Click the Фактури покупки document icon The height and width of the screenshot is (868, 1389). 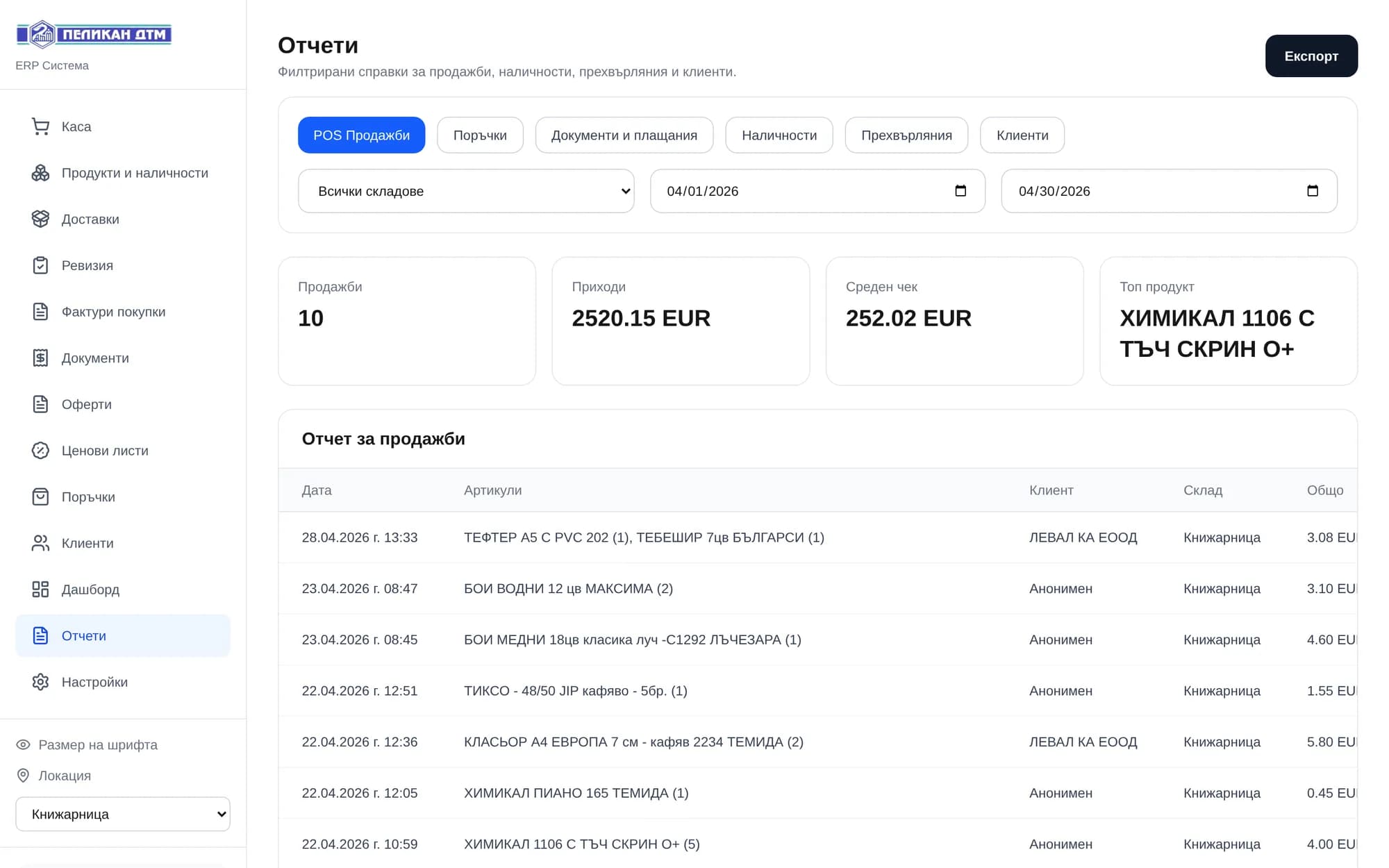(40, 312)
